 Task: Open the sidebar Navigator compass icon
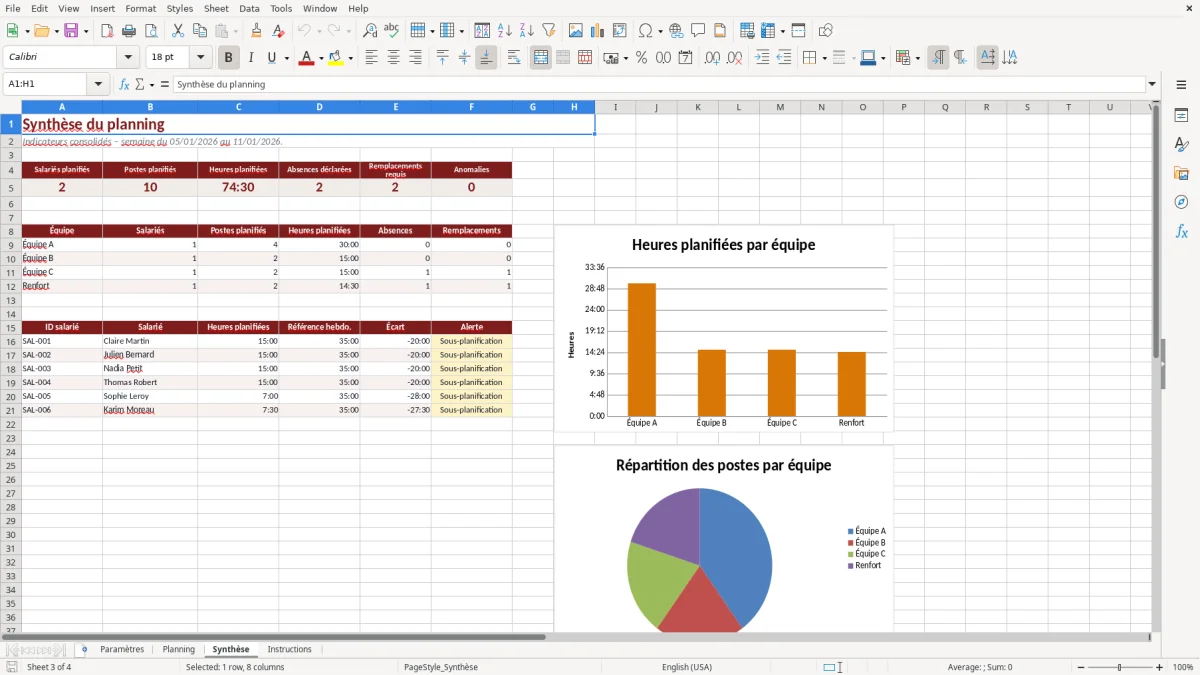tap(1181, 202)
